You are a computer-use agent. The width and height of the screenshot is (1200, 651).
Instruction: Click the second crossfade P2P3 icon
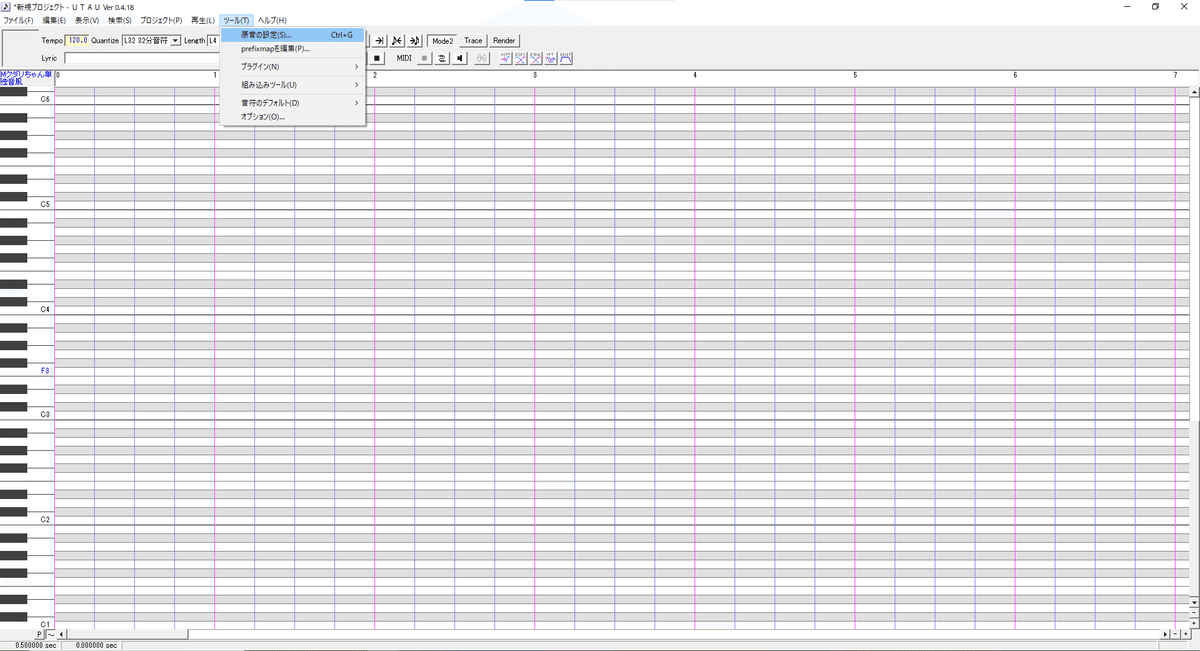click(x=521, y=58)
